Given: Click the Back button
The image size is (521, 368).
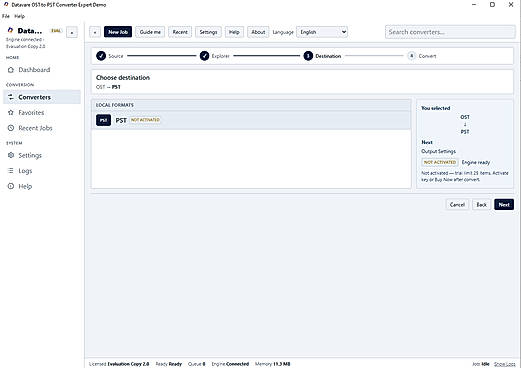Looking at the screenshot, I should pos(481,205).
